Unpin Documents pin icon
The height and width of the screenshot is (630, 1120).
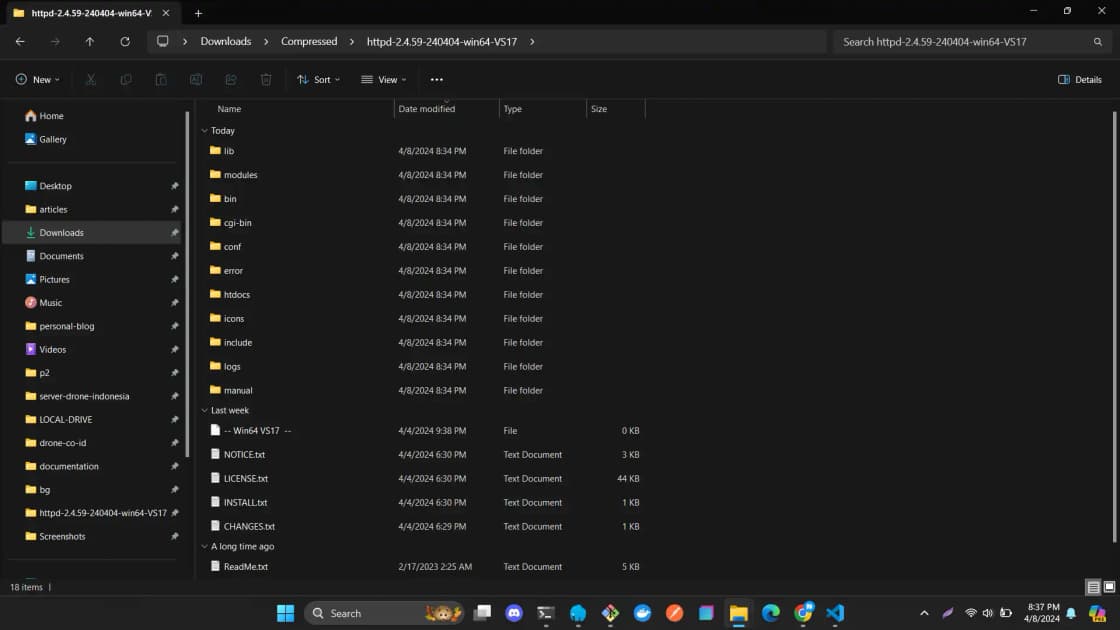(174, 256)
